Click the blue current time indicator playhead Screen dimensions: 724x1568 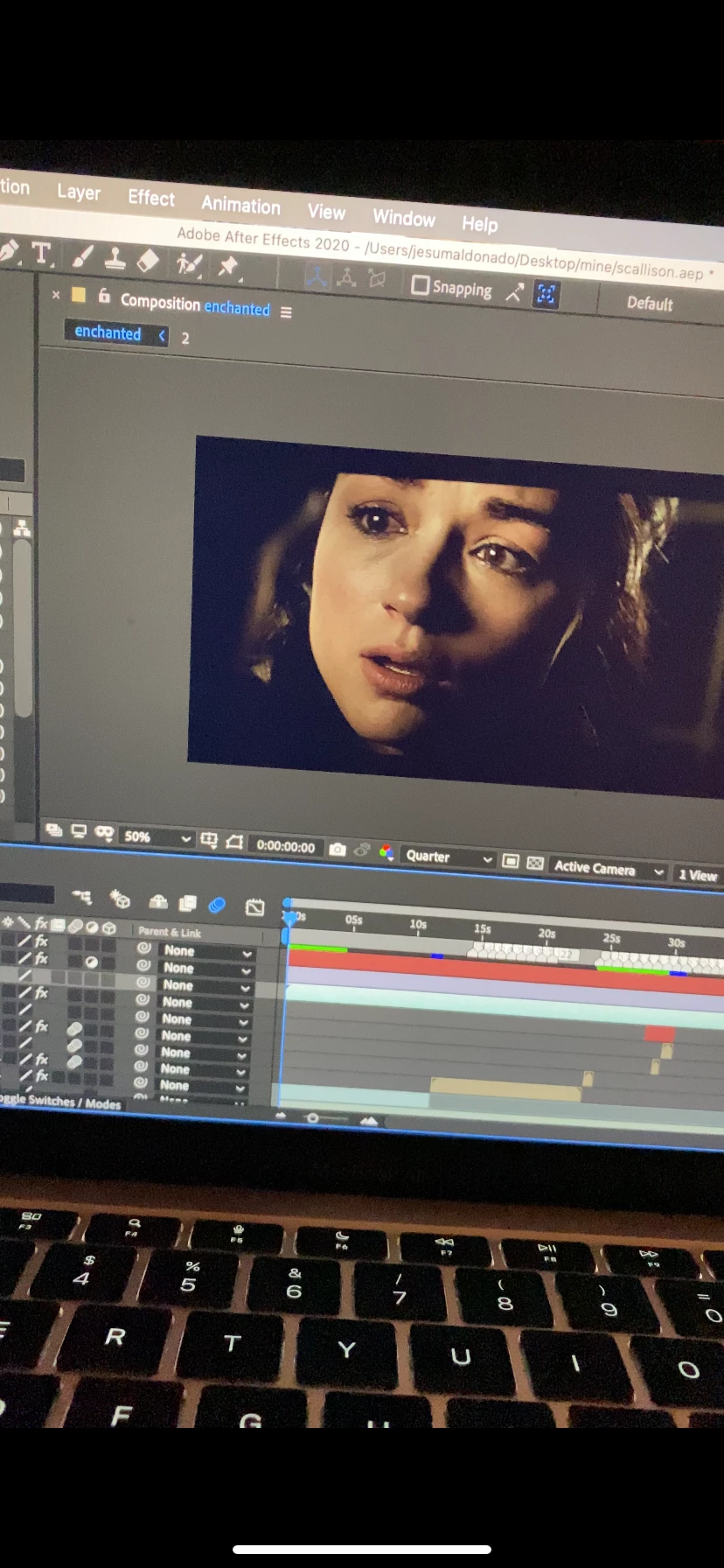[x=289, y=916]
